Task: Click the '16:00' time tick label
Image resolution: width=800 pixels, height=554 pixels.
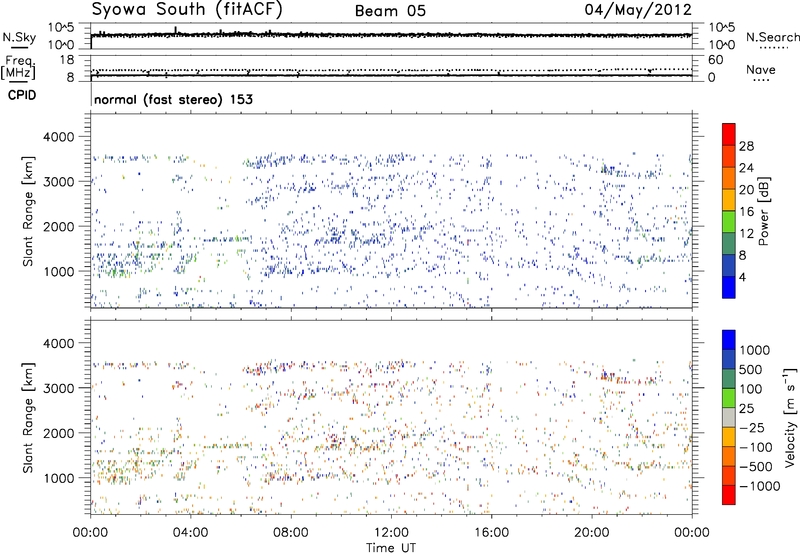Action: [x=491, y=533]
